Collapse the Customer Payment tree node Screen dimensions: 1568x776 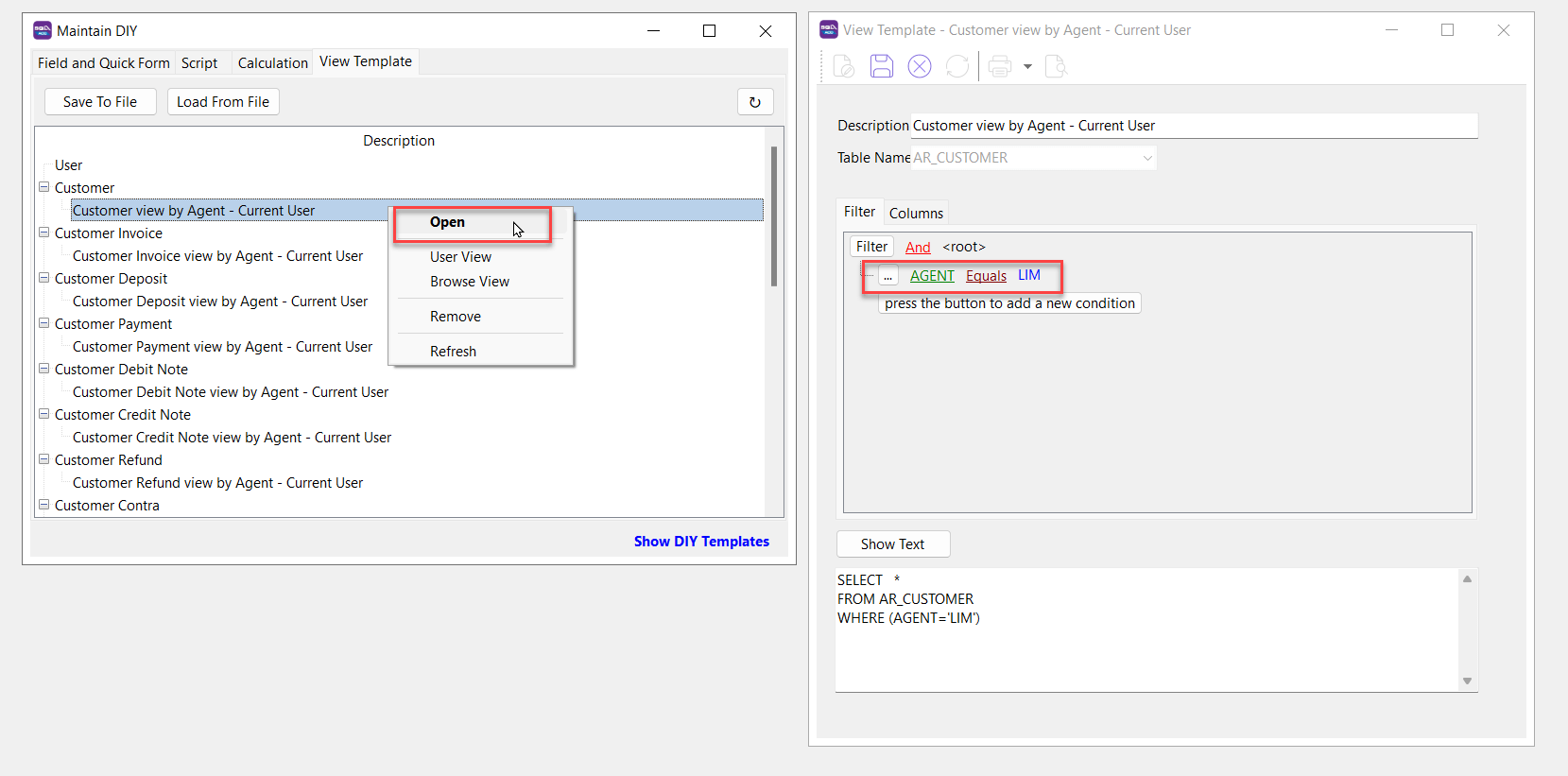(43, 323)
